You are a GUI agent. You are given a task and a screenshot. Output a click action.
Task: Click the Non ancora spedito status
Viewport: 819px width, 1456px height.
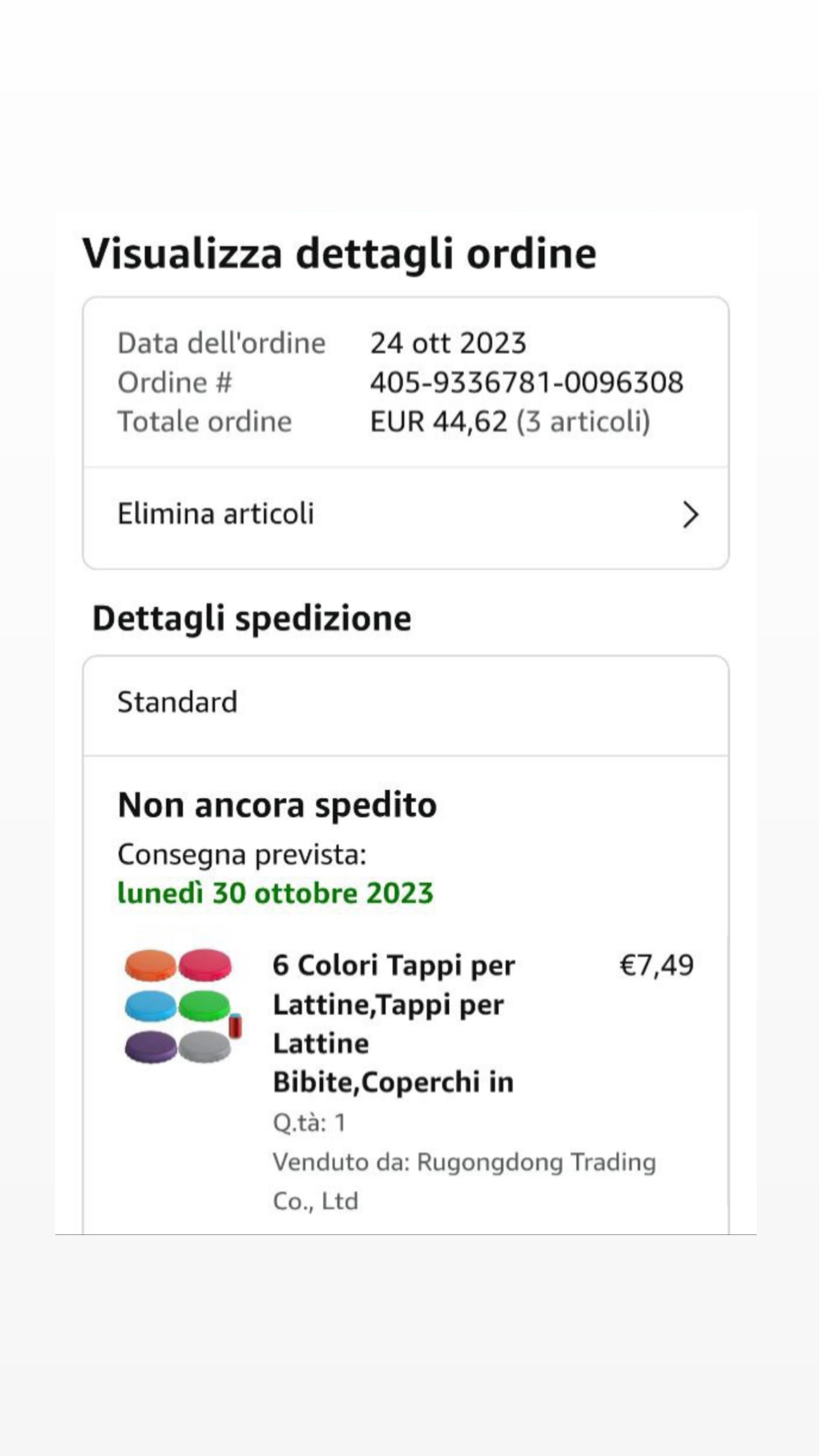[277, 805]
